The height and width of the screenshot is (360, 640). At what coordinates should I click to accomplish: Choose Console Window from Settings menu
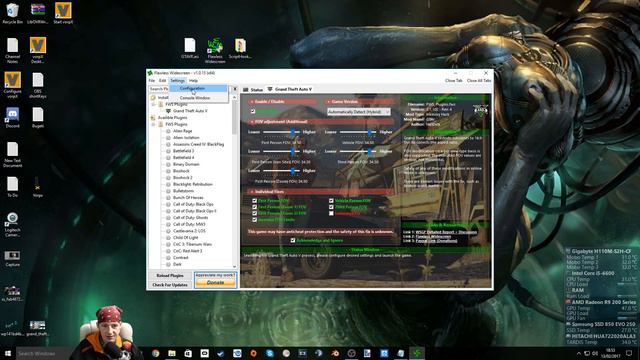tap(198, 98)
